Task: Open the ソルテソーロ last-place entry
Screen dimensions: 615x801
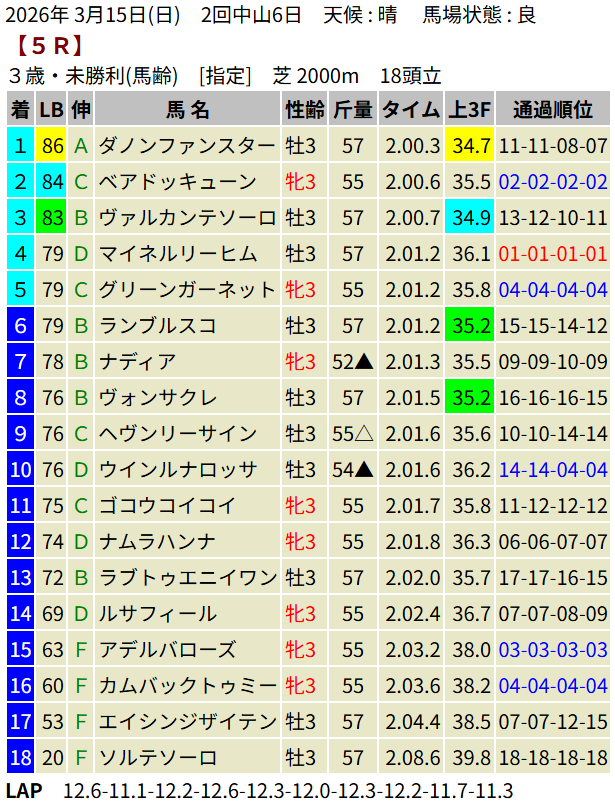Action: pyautogui.click(x=158, y=757)
